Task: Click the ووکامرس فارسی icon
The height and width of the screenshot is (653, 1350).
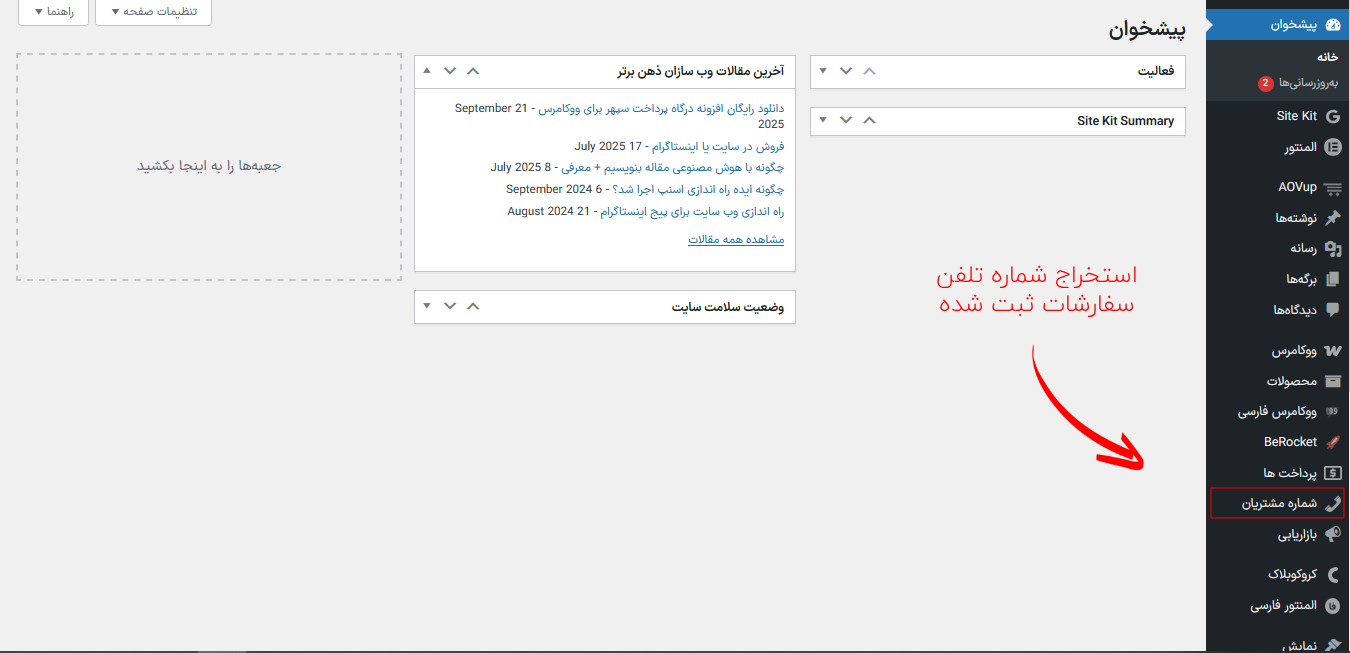Action: [1332, 412]
